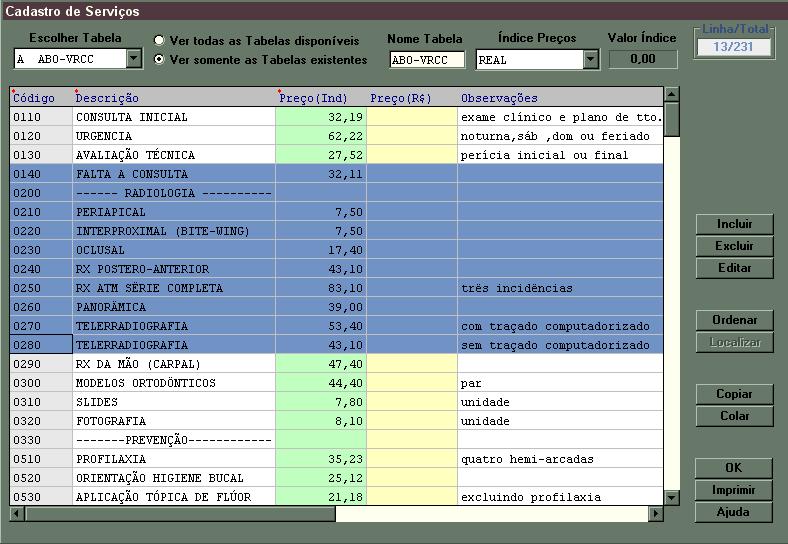Image resolution: width=788 pixels, height=544 pixels.
Task: Click the price 39,00 cell
Action: click(321, 307)
